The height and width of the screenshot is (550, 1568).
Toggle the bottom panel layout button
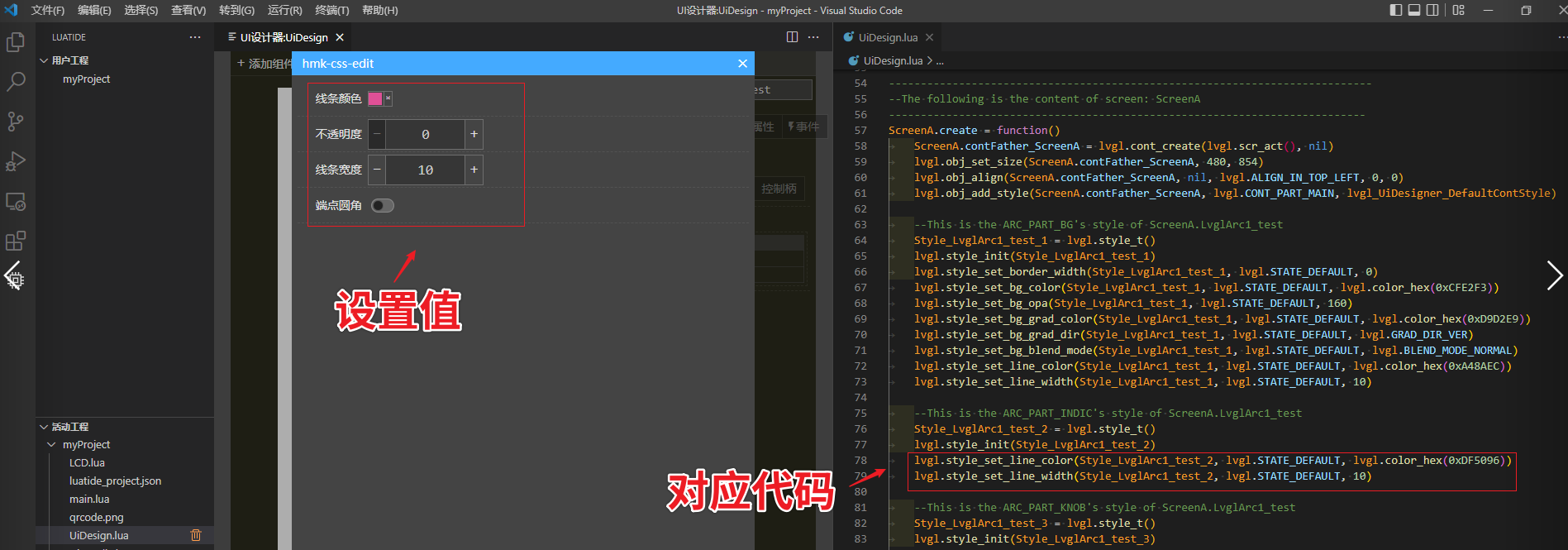pyautogui.click(x=1414, y=10)
